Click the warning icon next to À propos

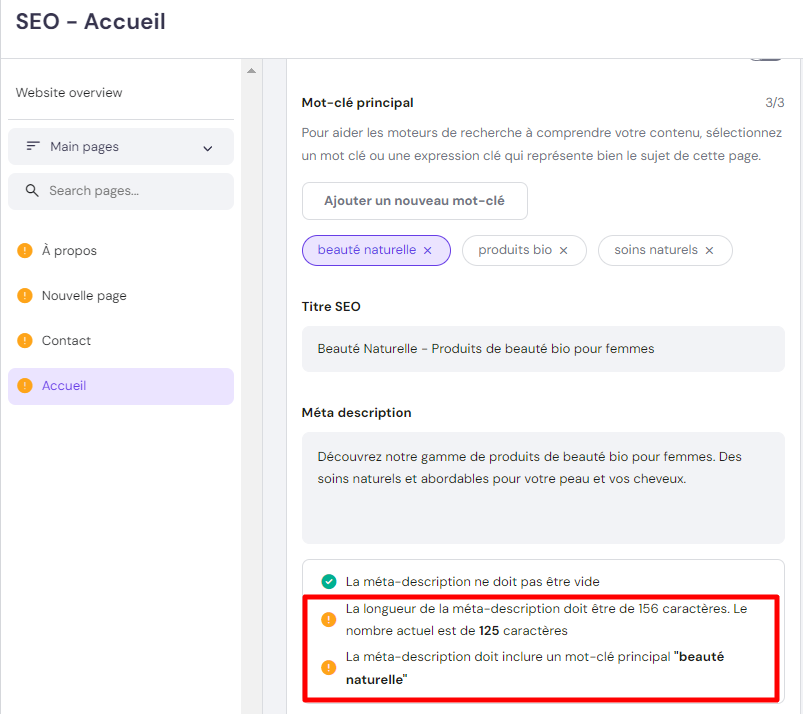click(x=24, y=250)
